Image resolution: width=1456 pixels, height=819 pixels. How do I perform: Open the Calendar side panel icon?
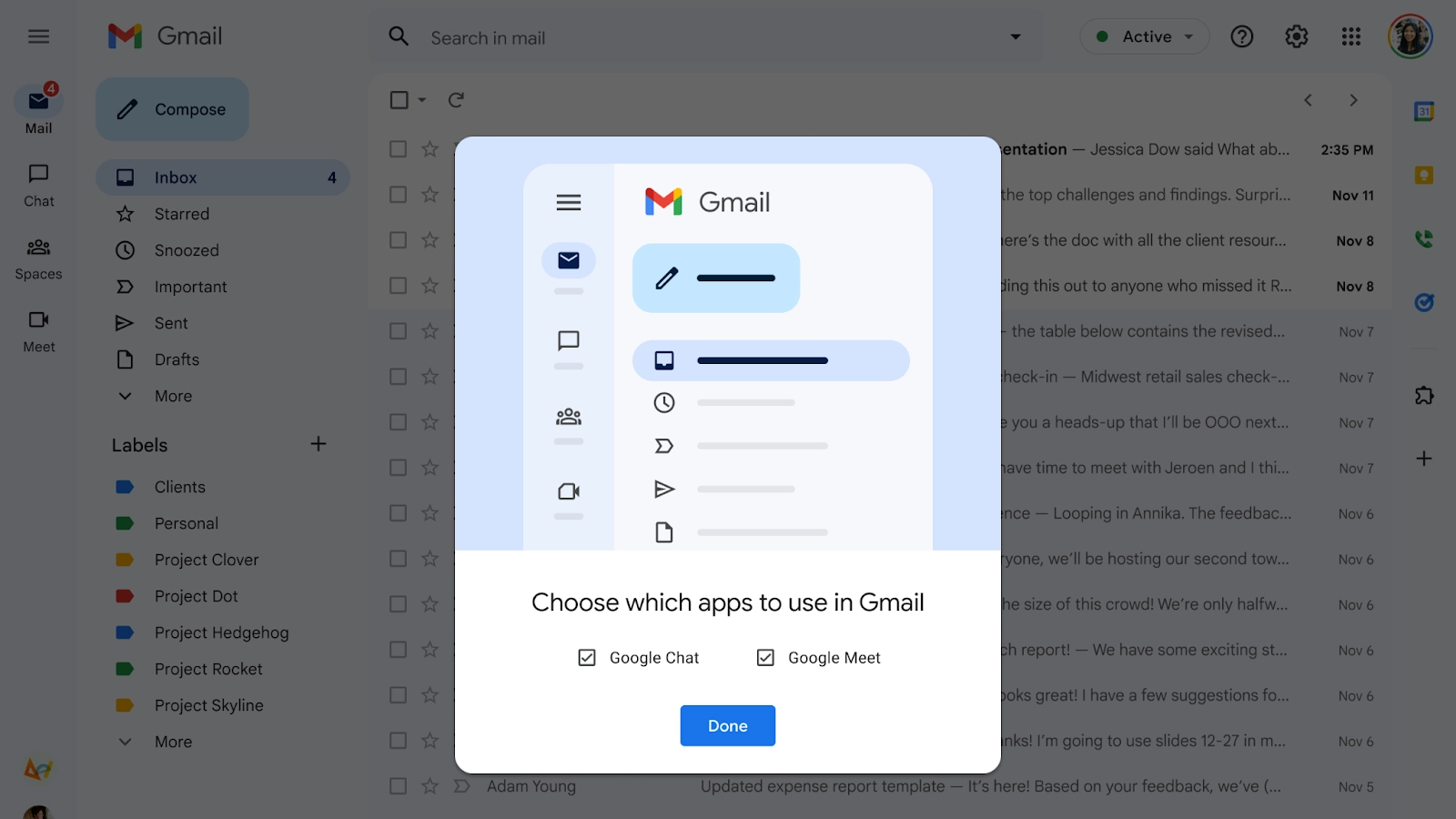(x=1424, y=111)
